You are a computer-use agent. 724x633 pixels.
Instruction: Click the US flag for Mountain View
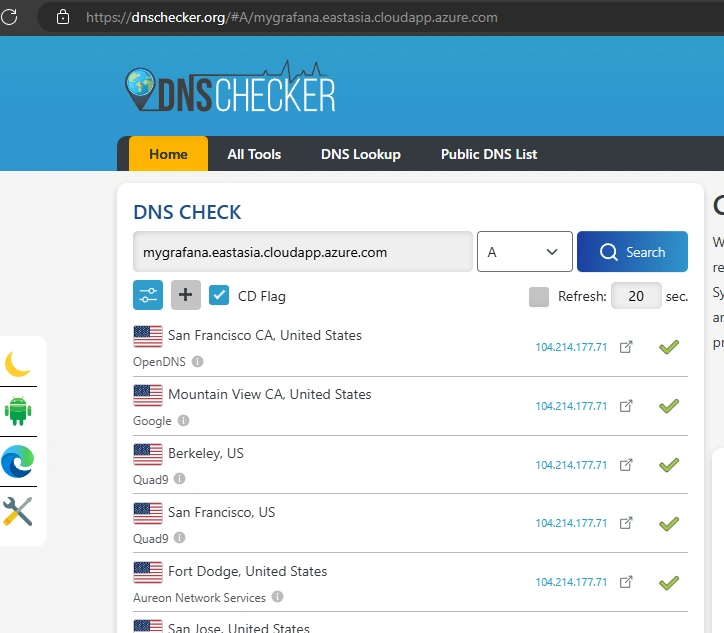point(148,395)
